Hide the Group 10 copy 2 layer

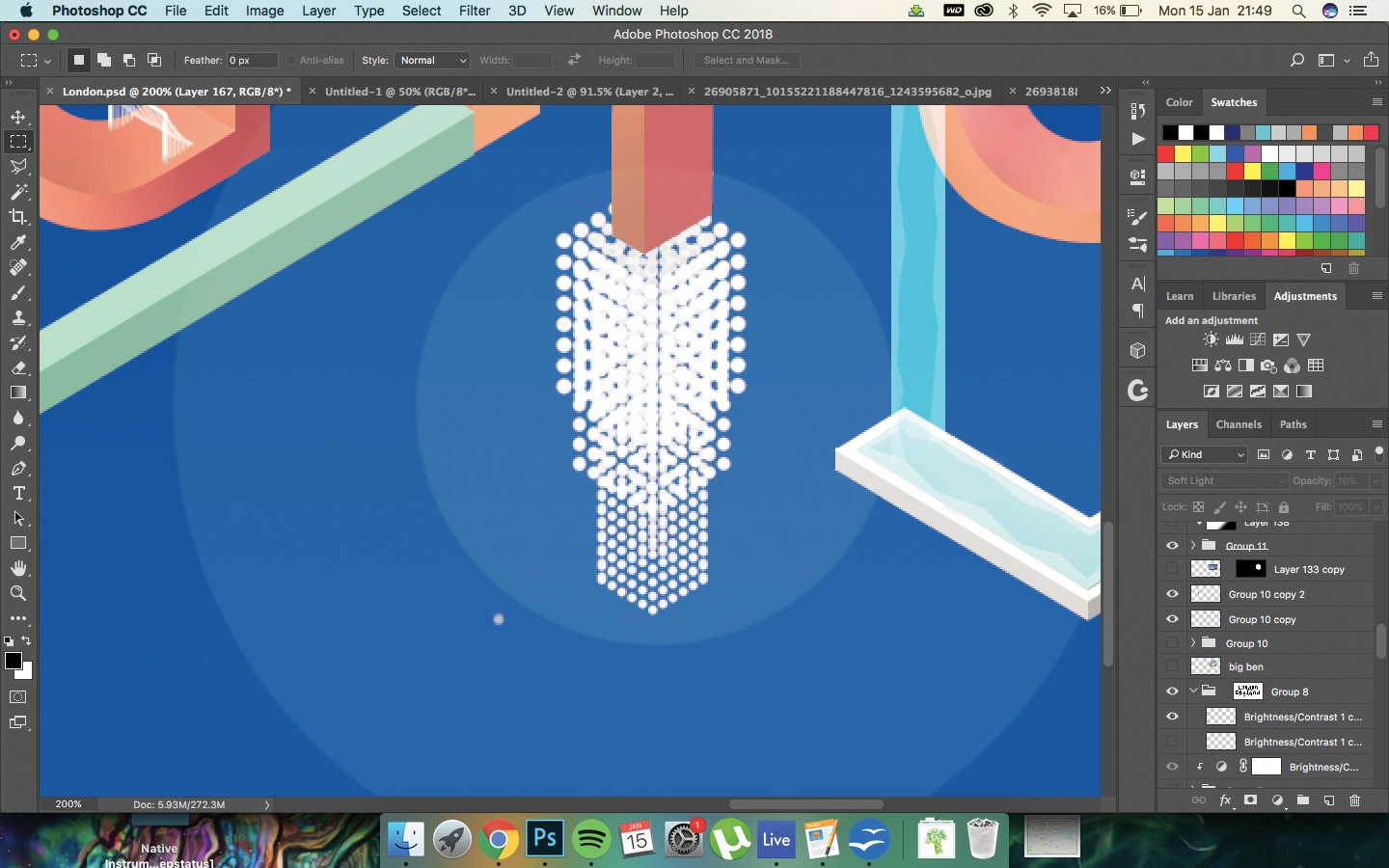[1172, 594]
